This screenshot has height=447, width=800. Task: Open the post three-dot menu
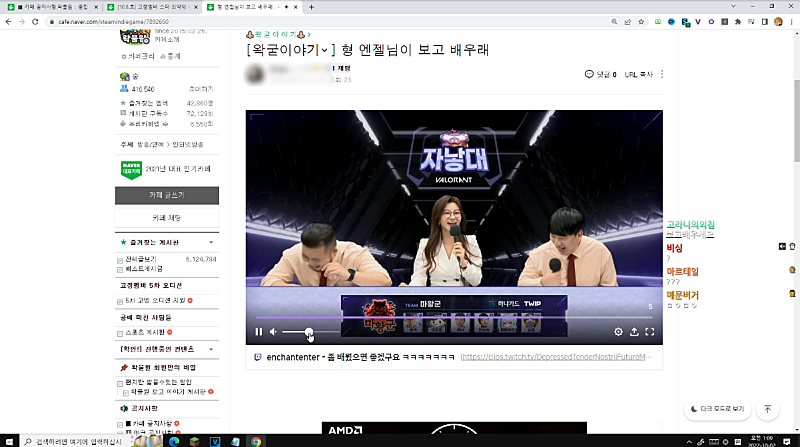(x=662, y=74)
